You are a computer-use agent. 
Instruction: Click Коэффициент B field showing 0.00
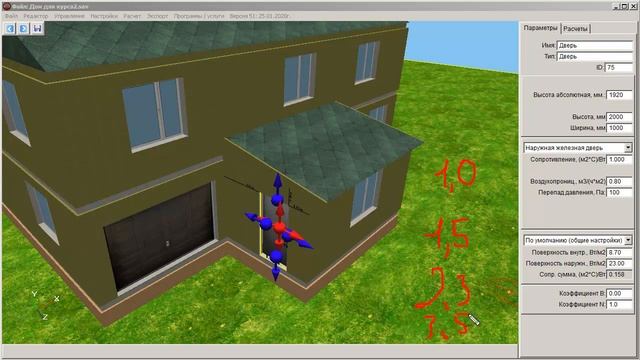point(620,293)
